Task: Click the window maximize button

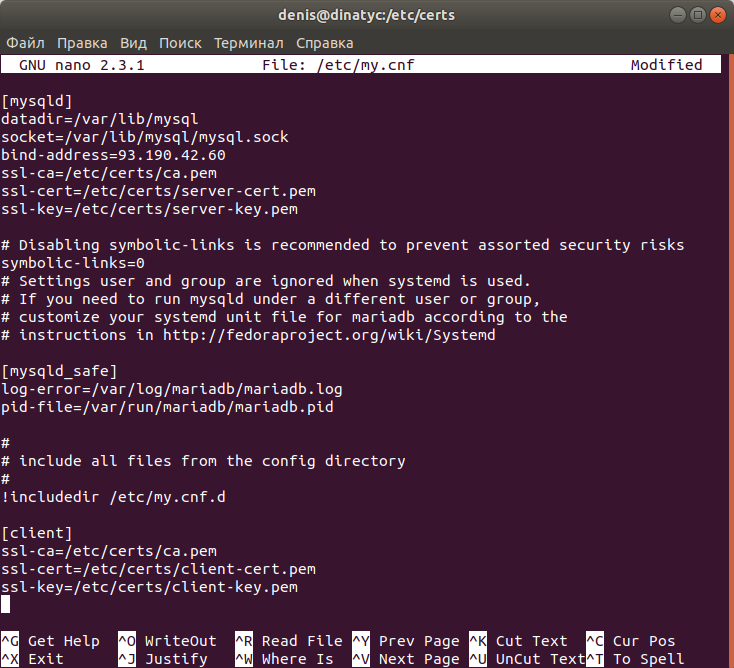Action: click(697, 15)
